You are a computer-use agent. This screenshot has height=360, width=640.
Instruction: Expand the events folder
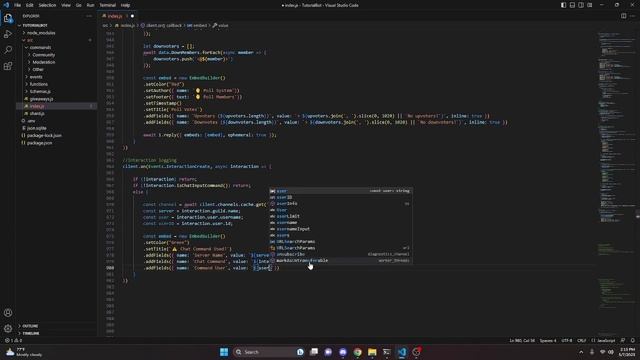pos(36,77)
